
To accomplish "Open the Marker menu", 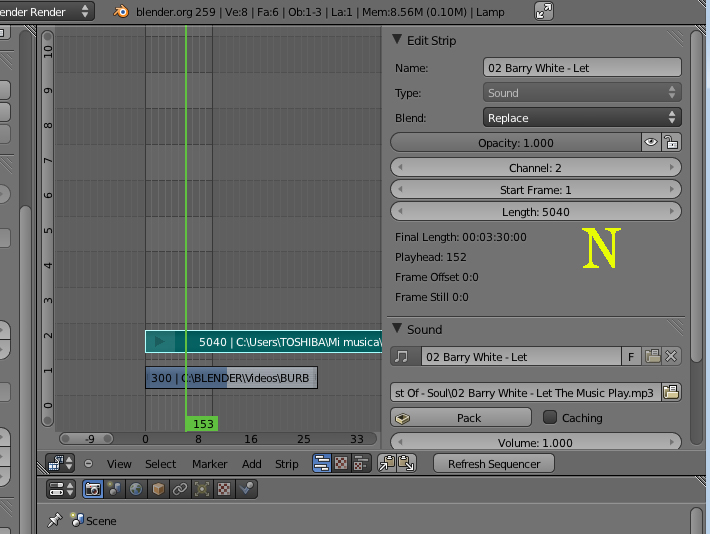I will click(x=210, y=464).
